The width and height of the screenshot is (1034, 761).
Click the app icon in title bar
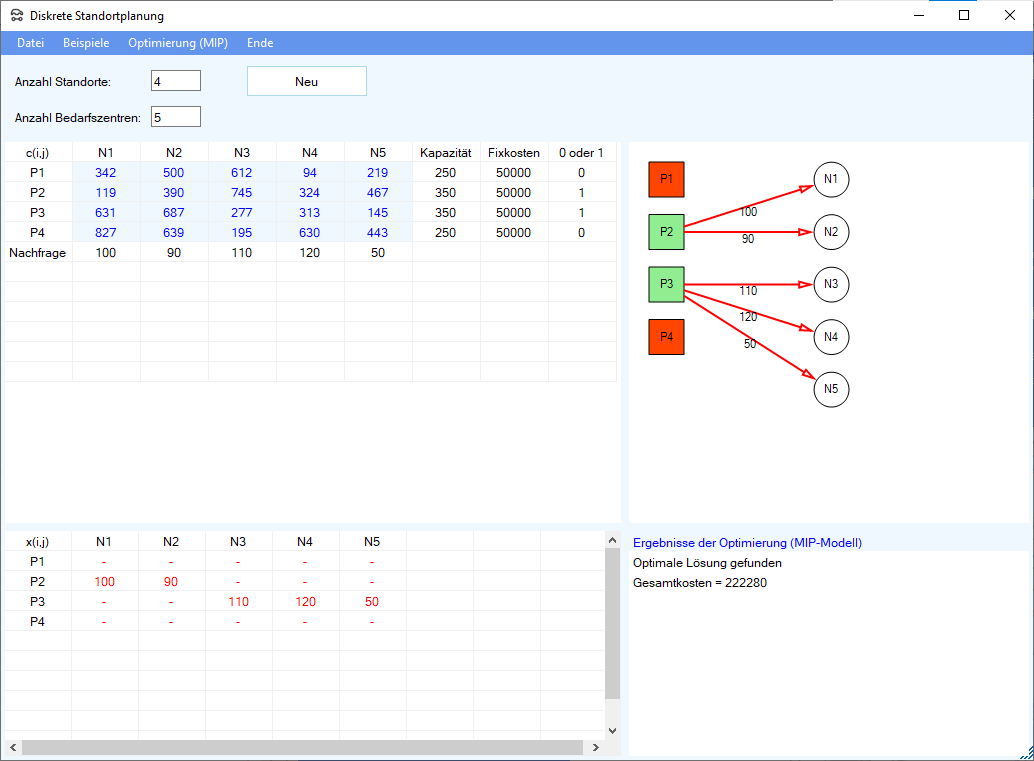pos(16,16)
